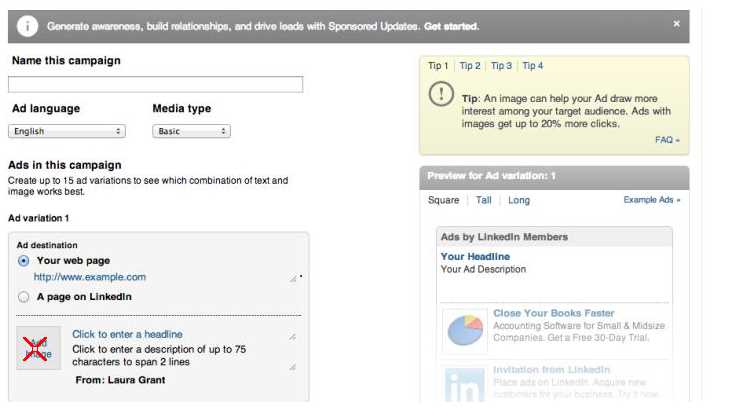Open the Media type dropdown
Viewport: 751px width, 418px height.
point(191,131)
